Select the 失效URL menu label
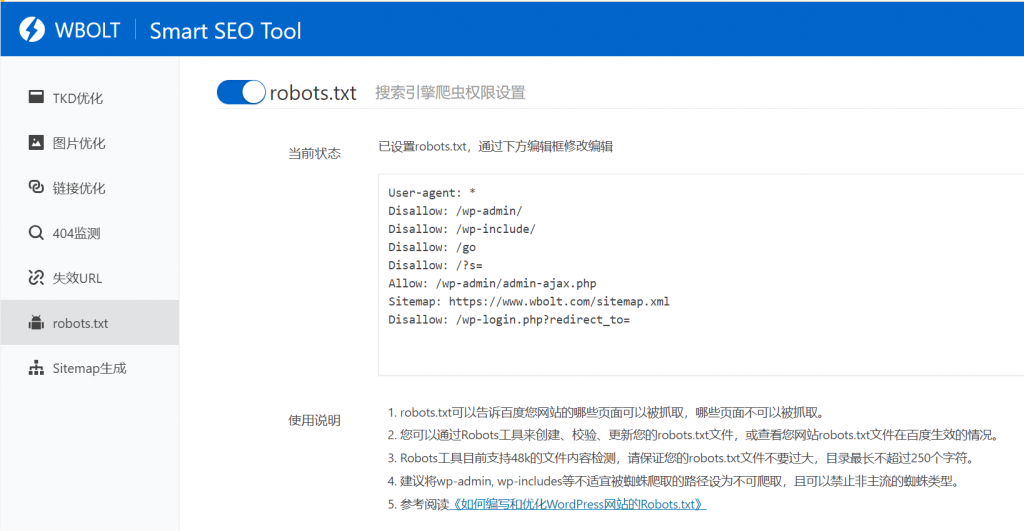Viewport: 1024px width, 531px height. pyautogui.click(x=77, y=278)
